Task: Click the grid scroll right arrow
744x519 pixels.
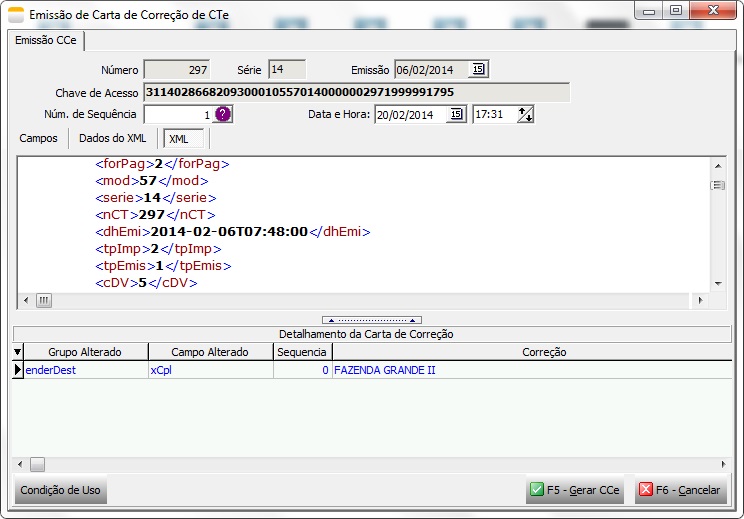Action: click(723, 464)
